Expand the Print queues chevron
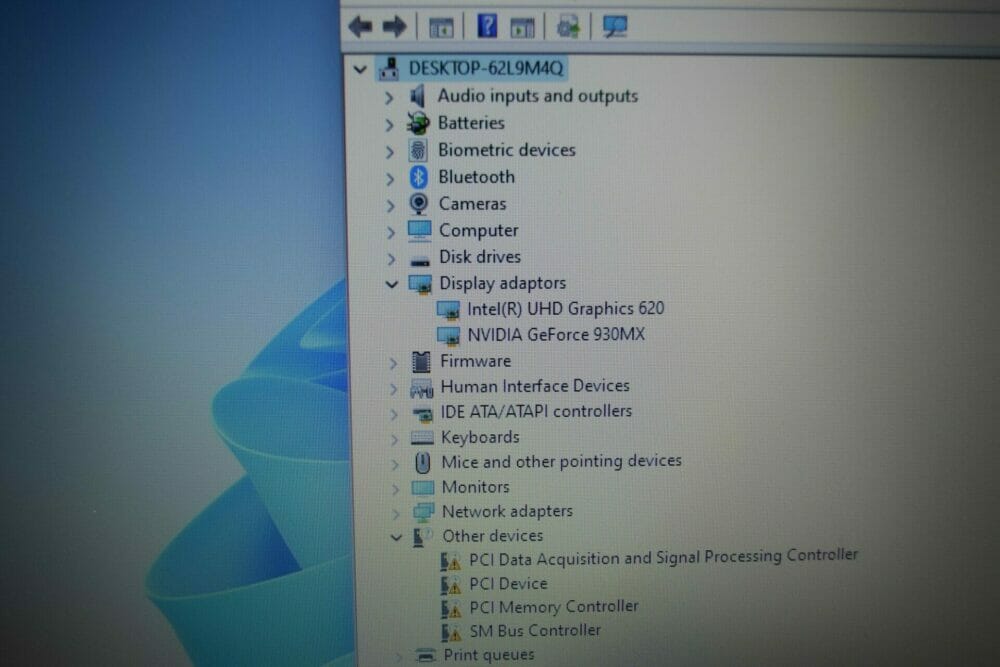Viewport: 1000px width, 667px height. (399, 656)
